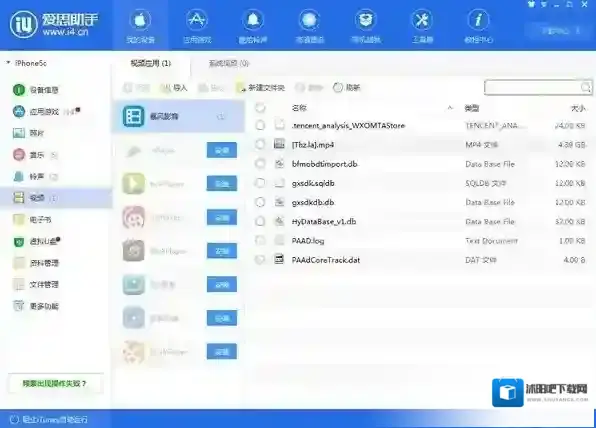Select the file .tencent_analysis_WXOMTAStore

[348, 125]
